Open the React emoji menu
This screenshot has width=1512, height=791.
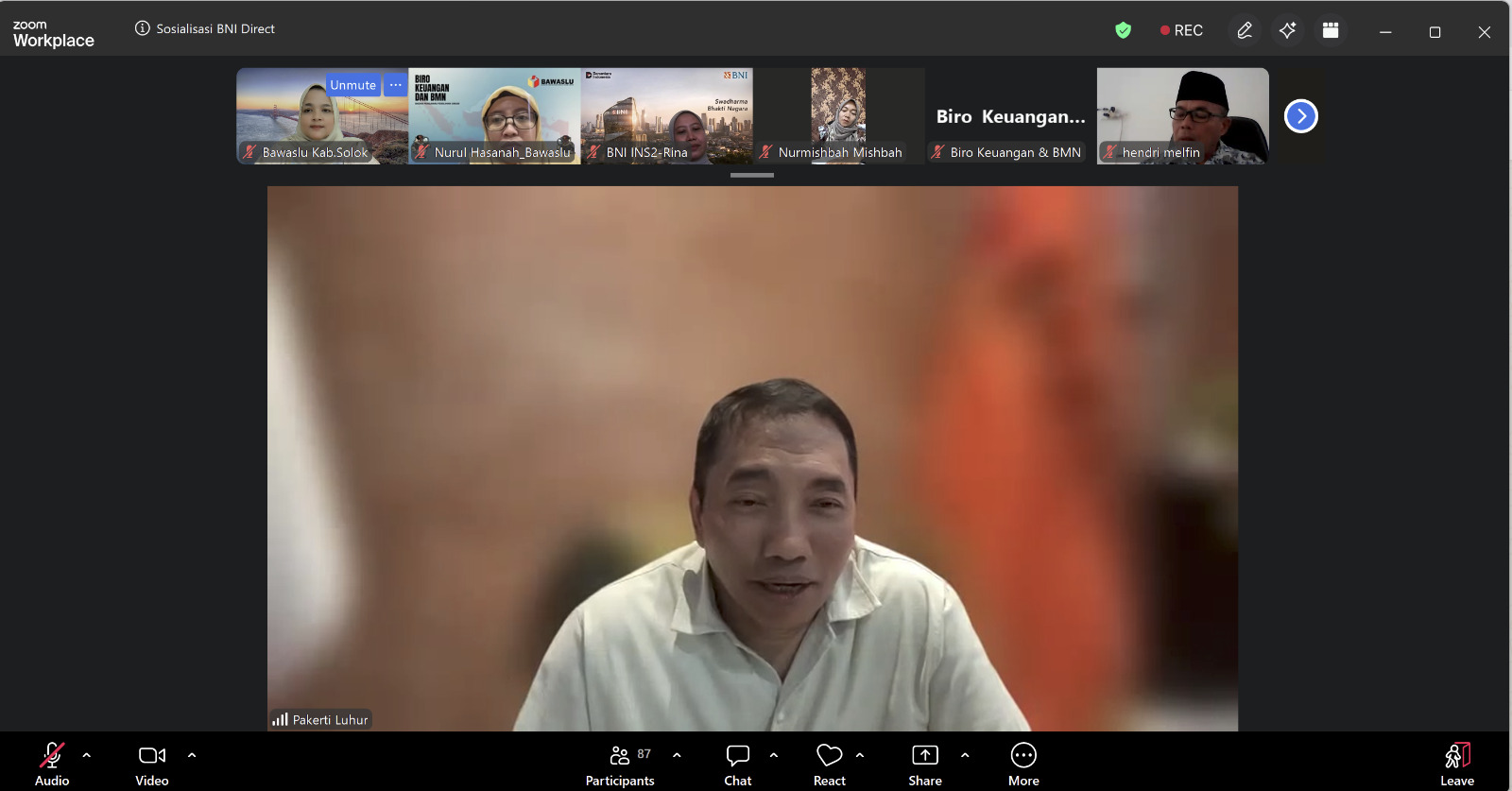pyautogui.click(x=830, y=764)
